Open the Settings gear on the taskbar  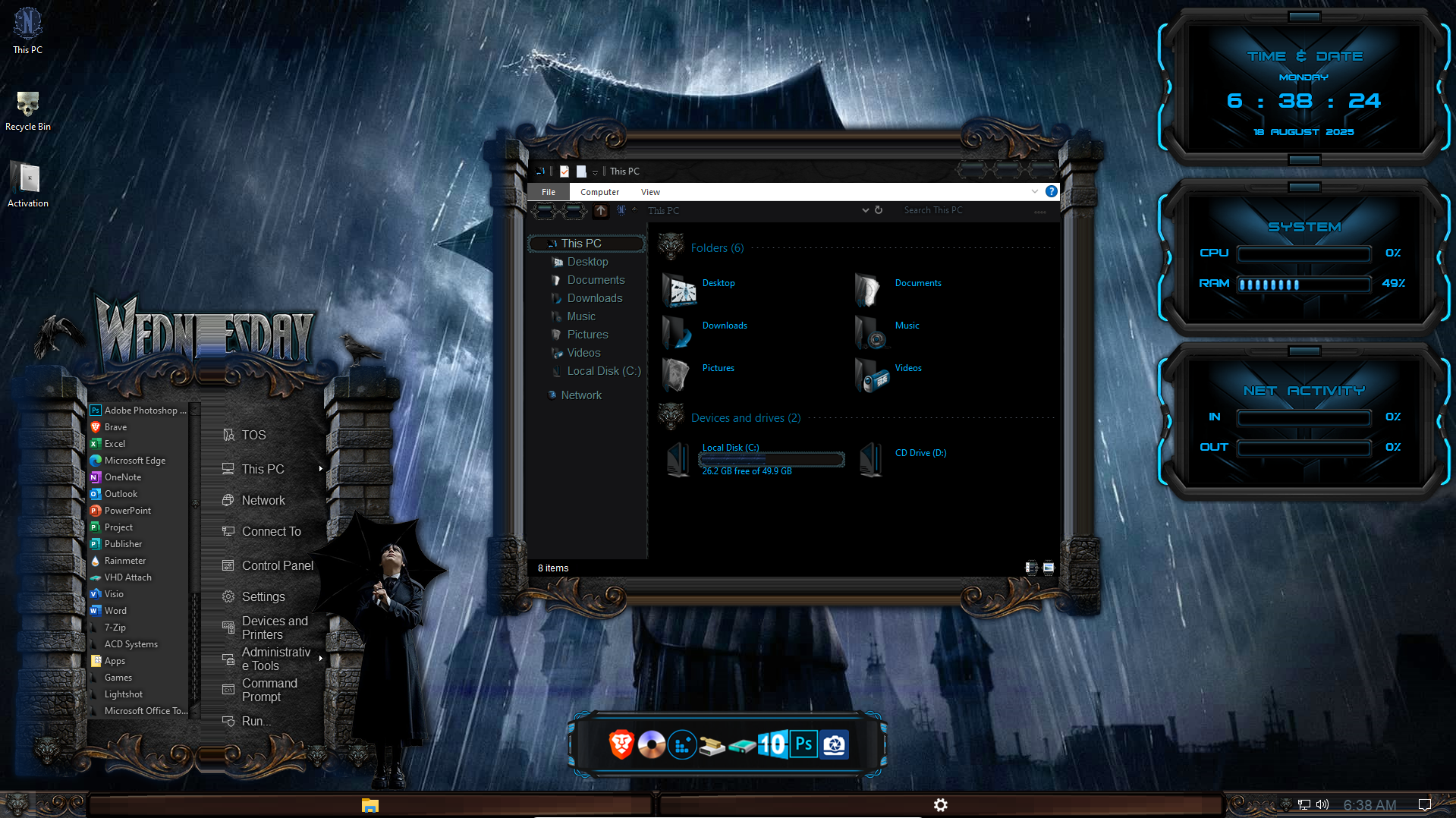click(x=941, y=805)
